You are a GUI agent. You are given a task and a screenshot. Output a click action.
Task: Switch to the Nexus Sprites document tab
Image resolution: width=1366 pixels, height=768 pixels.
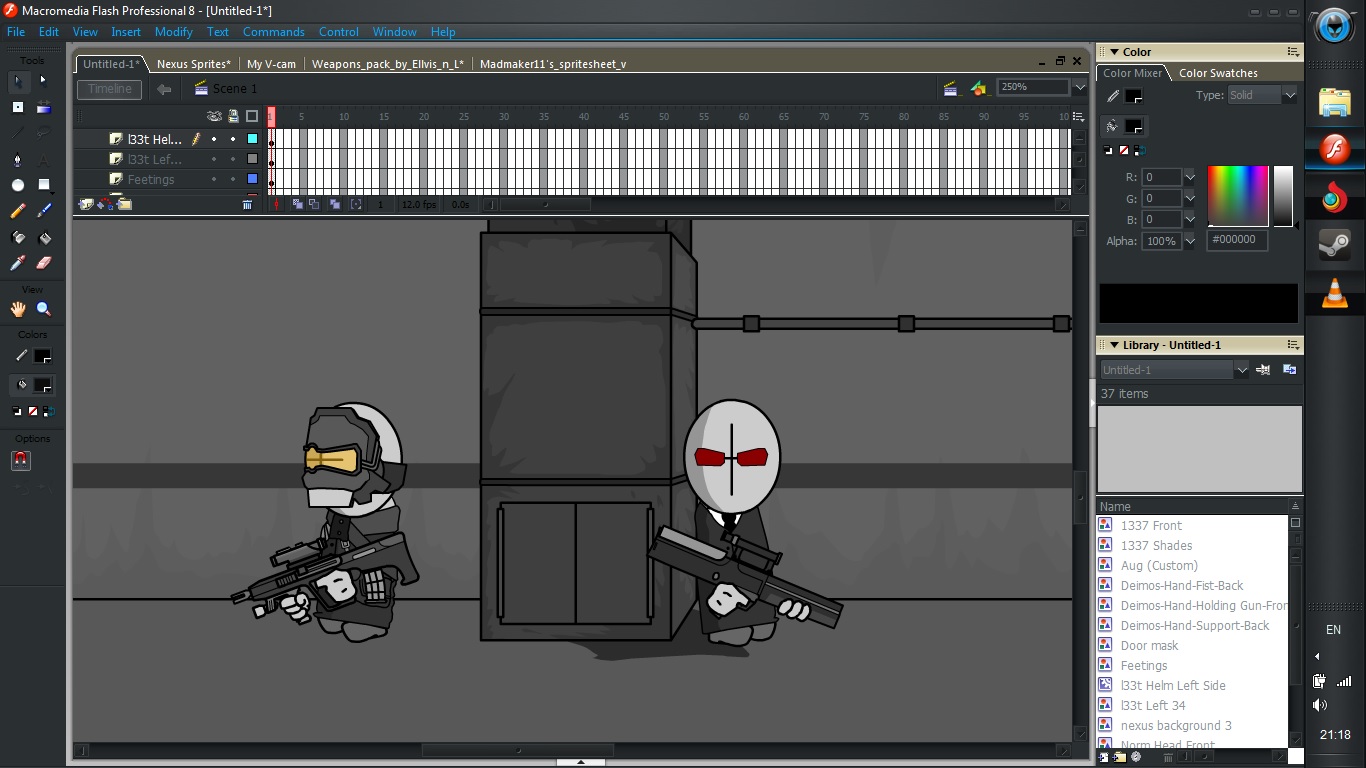pyautogui.click(x=194, y=64)
